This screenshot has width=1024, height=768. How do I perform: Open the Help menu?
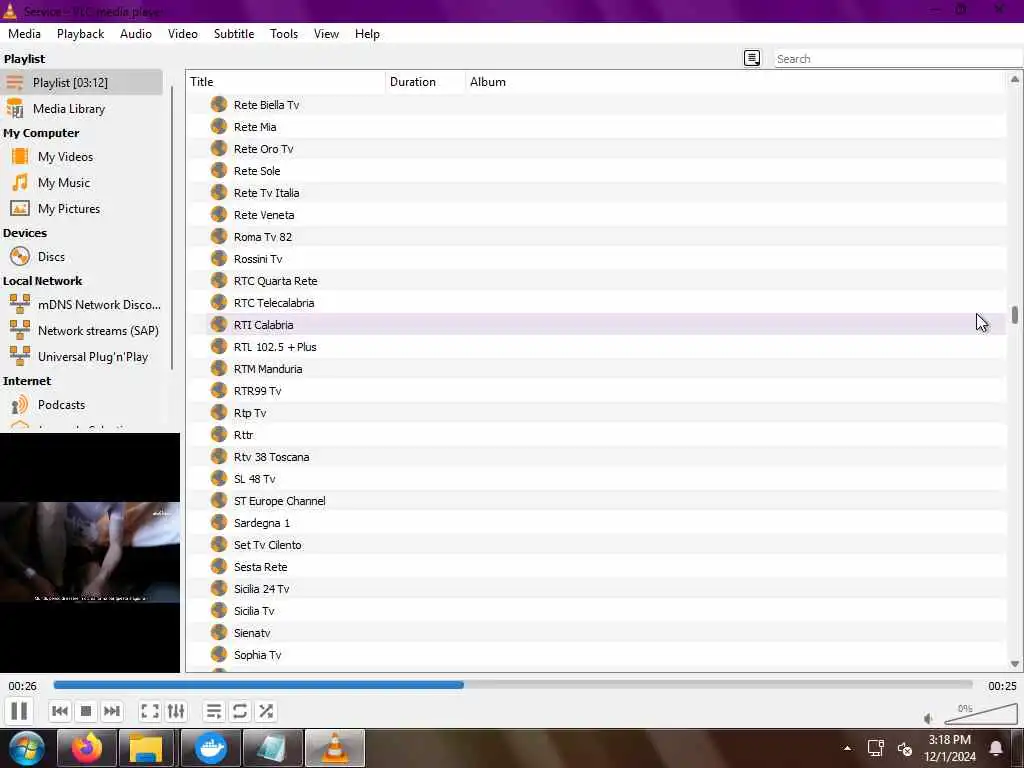[x=367, y=34]
